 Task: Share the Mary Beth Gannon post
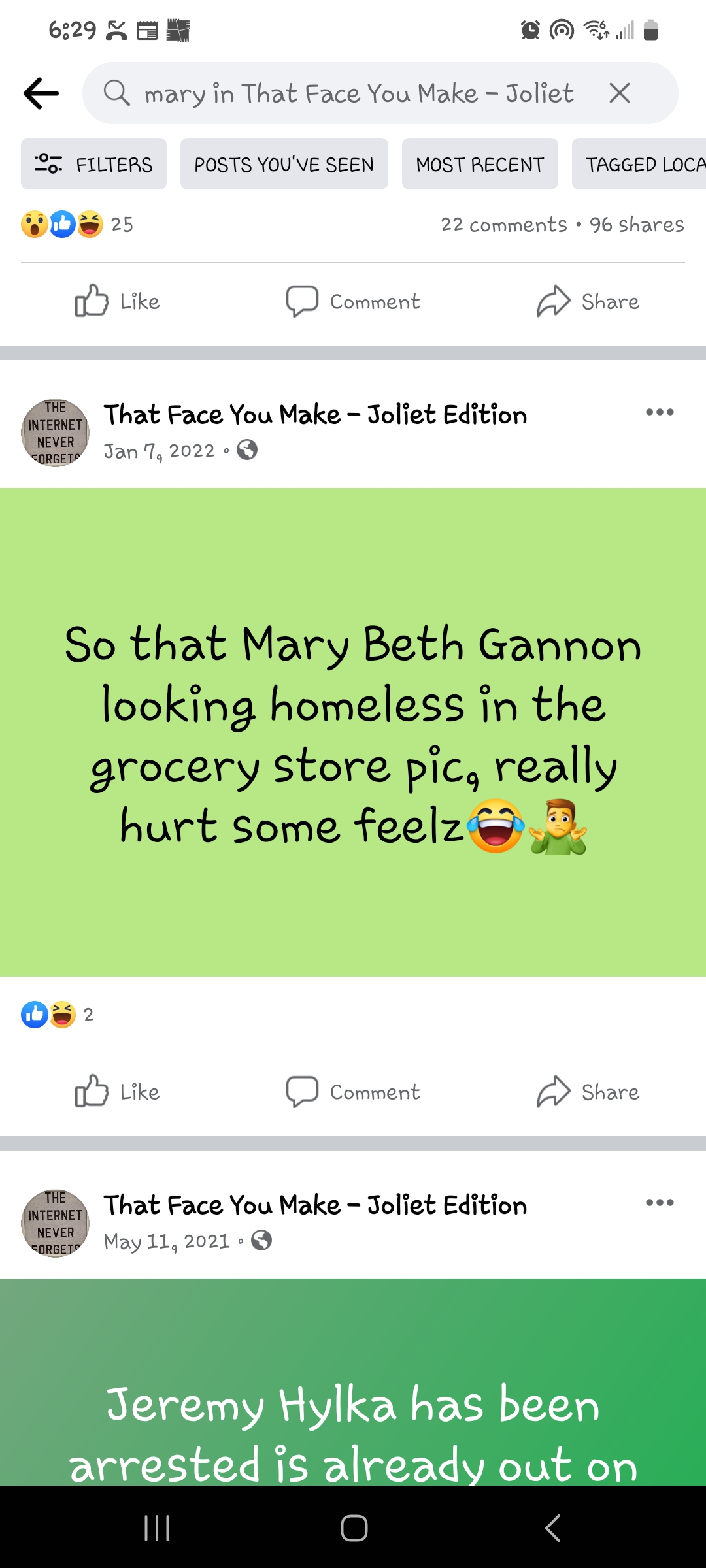pyautogui.click(x=588, y=1092)
